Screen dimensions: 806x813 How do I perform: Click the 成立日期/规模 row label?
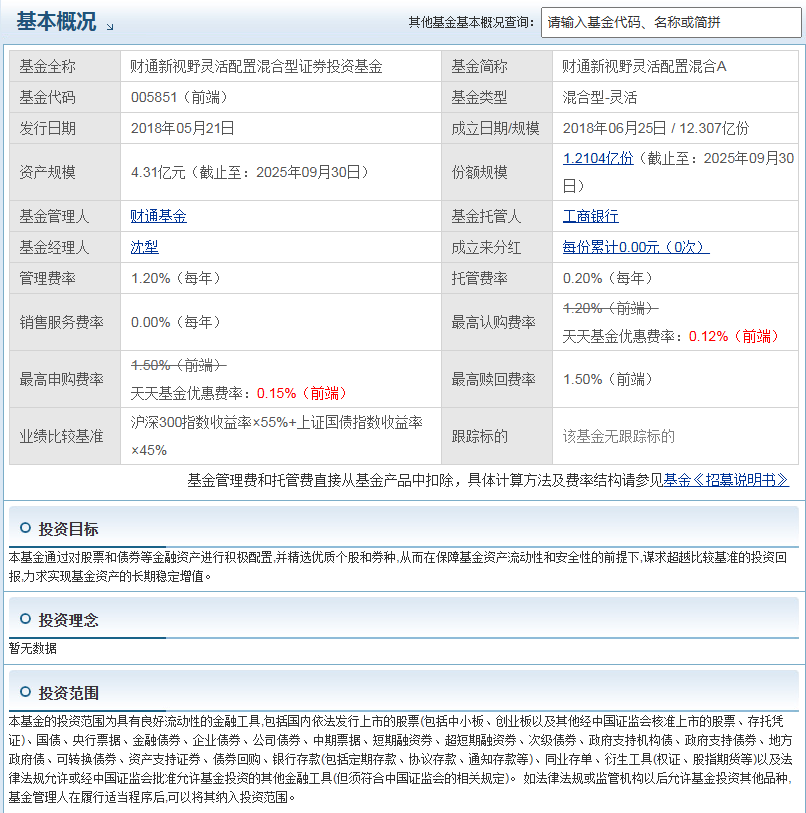pos(495,128)
